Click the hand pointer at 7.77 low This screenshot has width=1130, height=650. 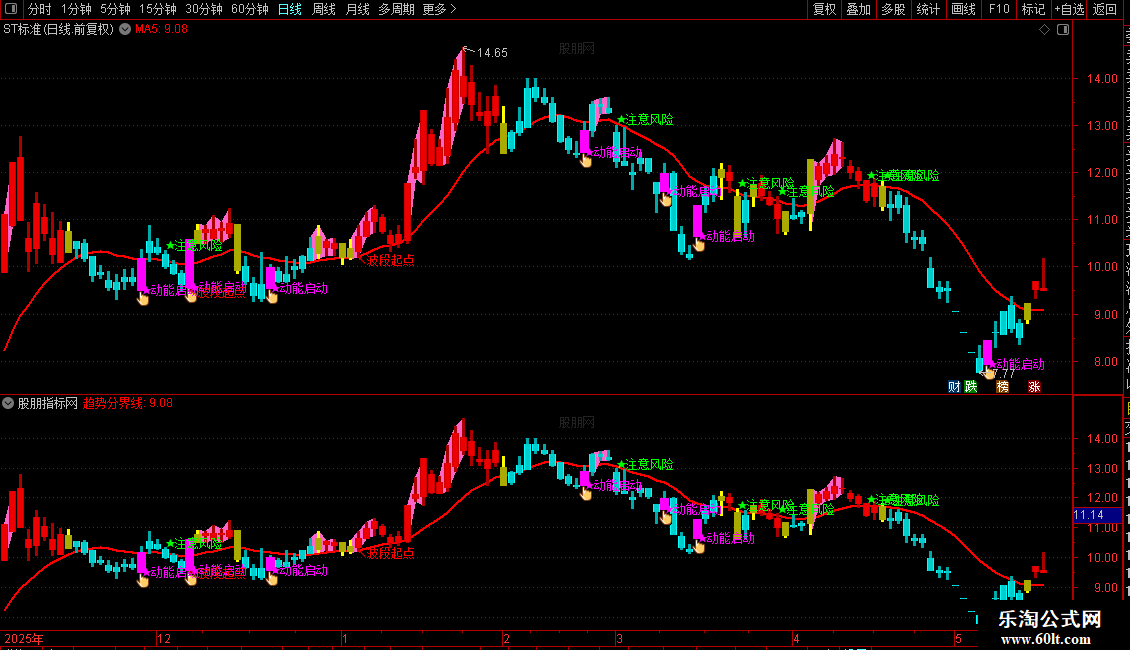point(989,373)
